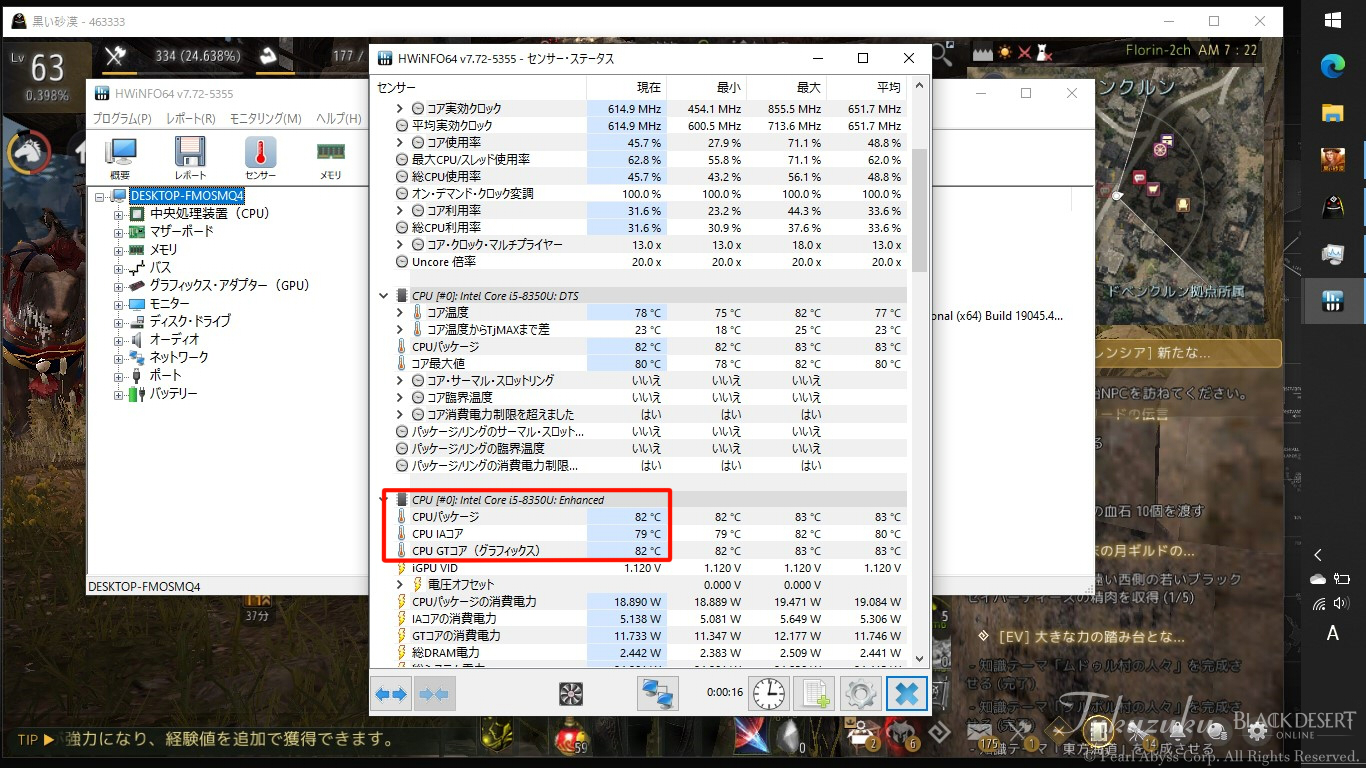Click the Wi-Fi network tray icon
1366x768 pixels.
(1319, 603)
